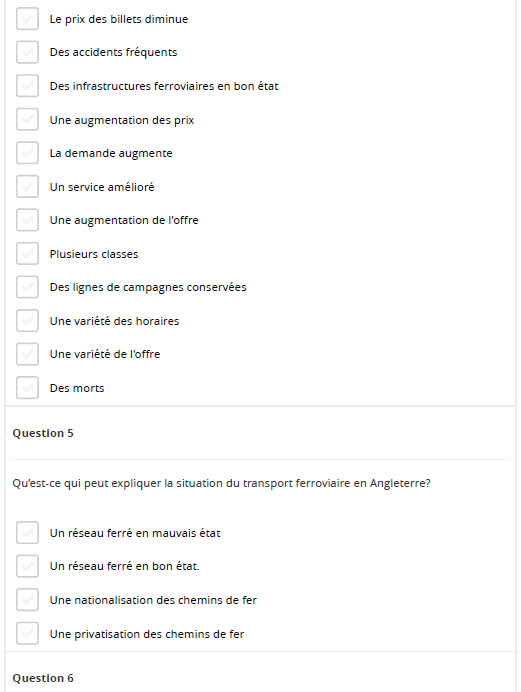Select 'Des infrastructures ferroviaires en bon état'
Screen dimensions: 521x692
pyautogui.click(x=27, y=86)
